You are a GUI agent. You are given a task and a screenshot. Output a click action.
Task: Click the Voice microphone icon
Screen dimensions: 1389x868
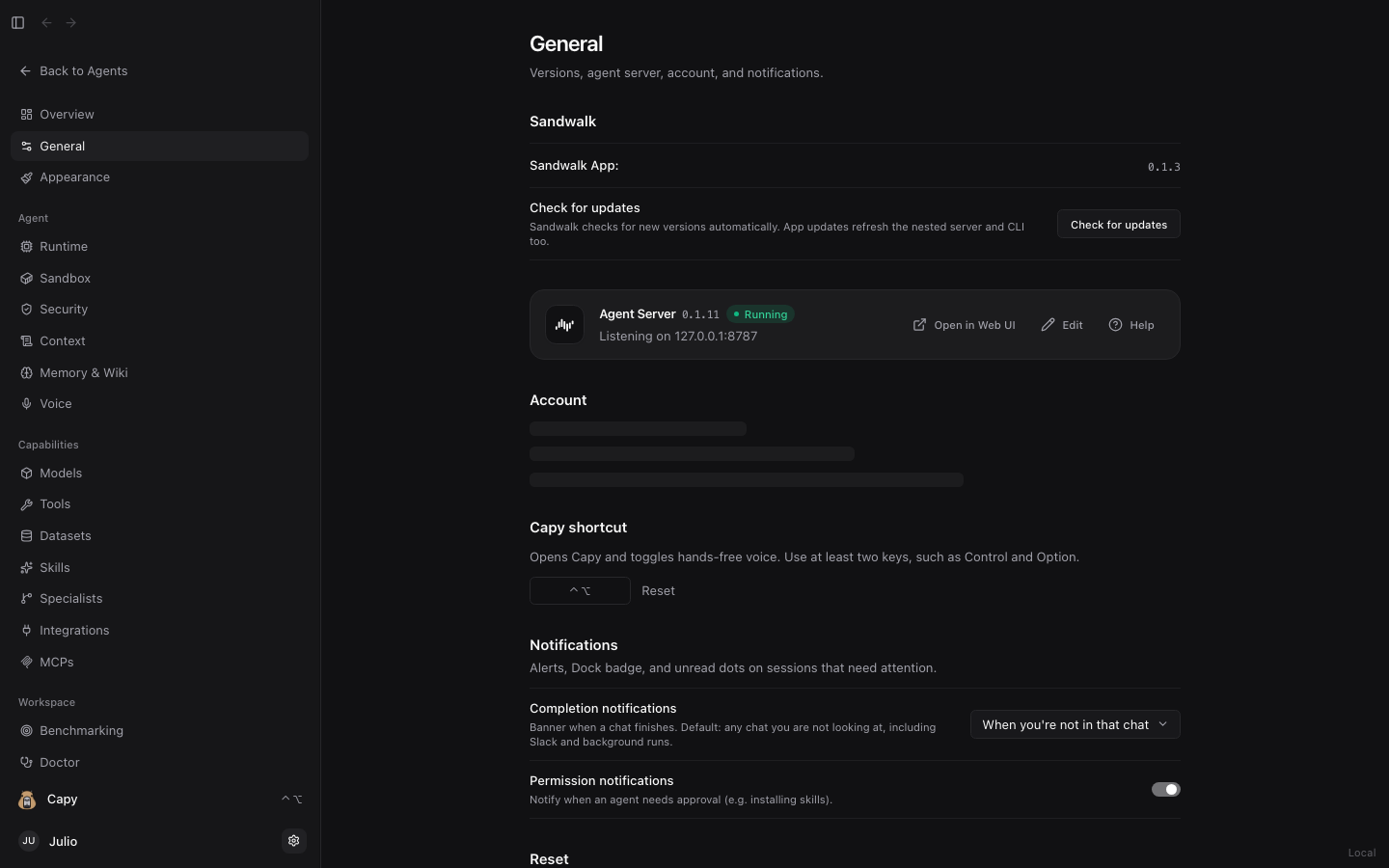click(26, 404)
